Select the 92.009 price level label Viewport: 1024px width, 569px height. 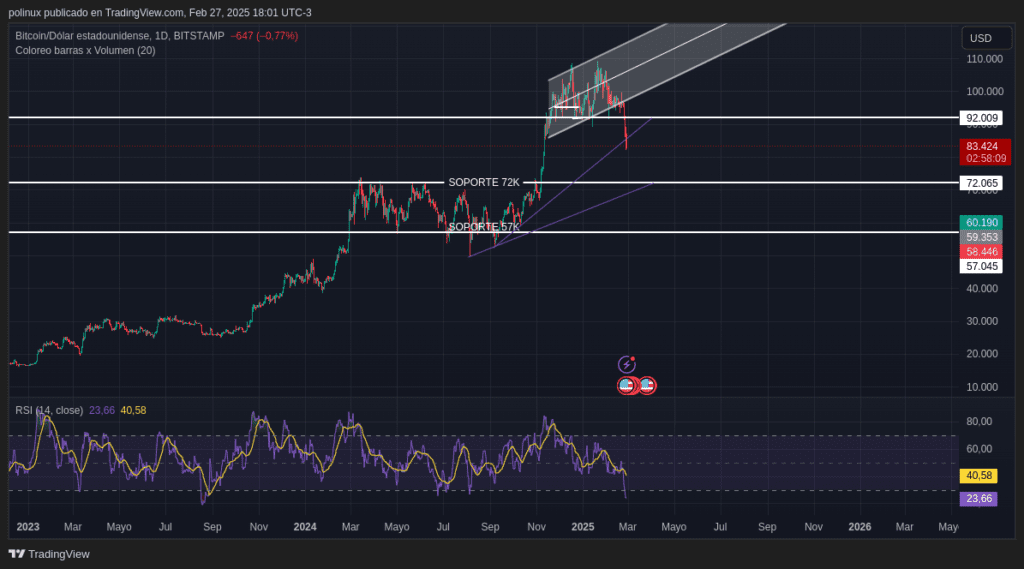pyautogui.click(x=980, y=117)
